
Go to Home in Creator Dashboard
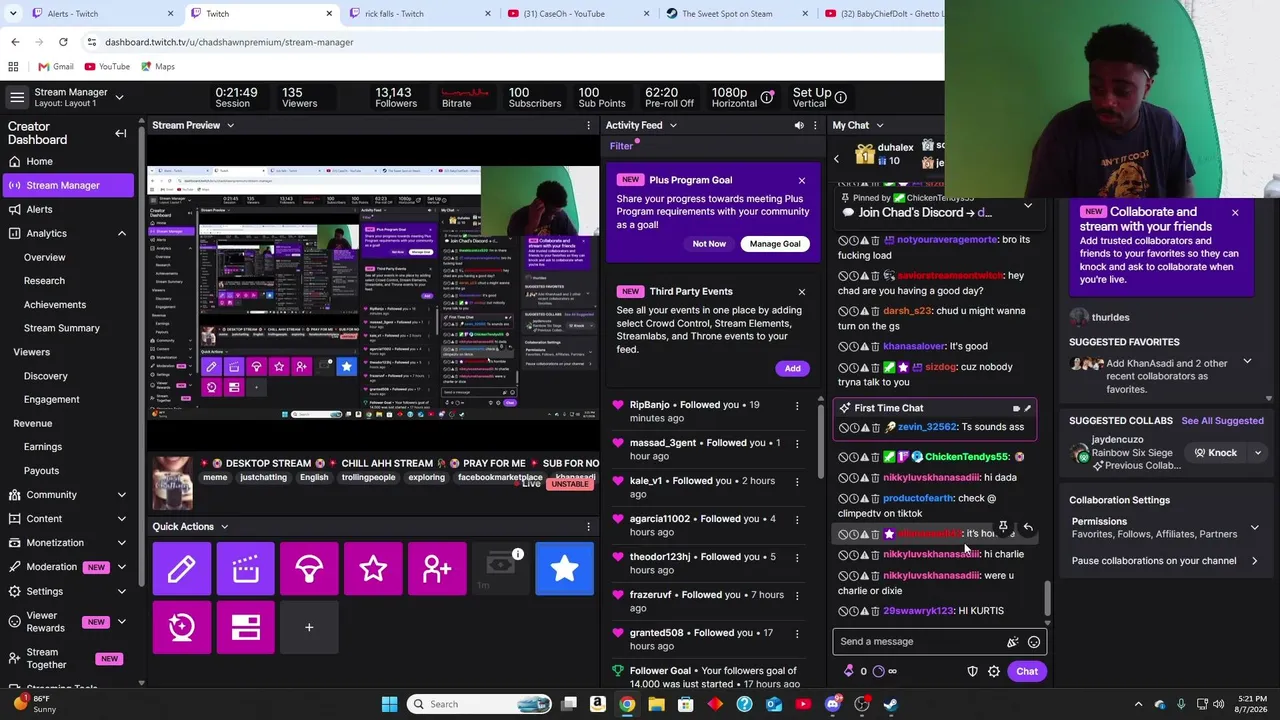click(x=67, y=161)
